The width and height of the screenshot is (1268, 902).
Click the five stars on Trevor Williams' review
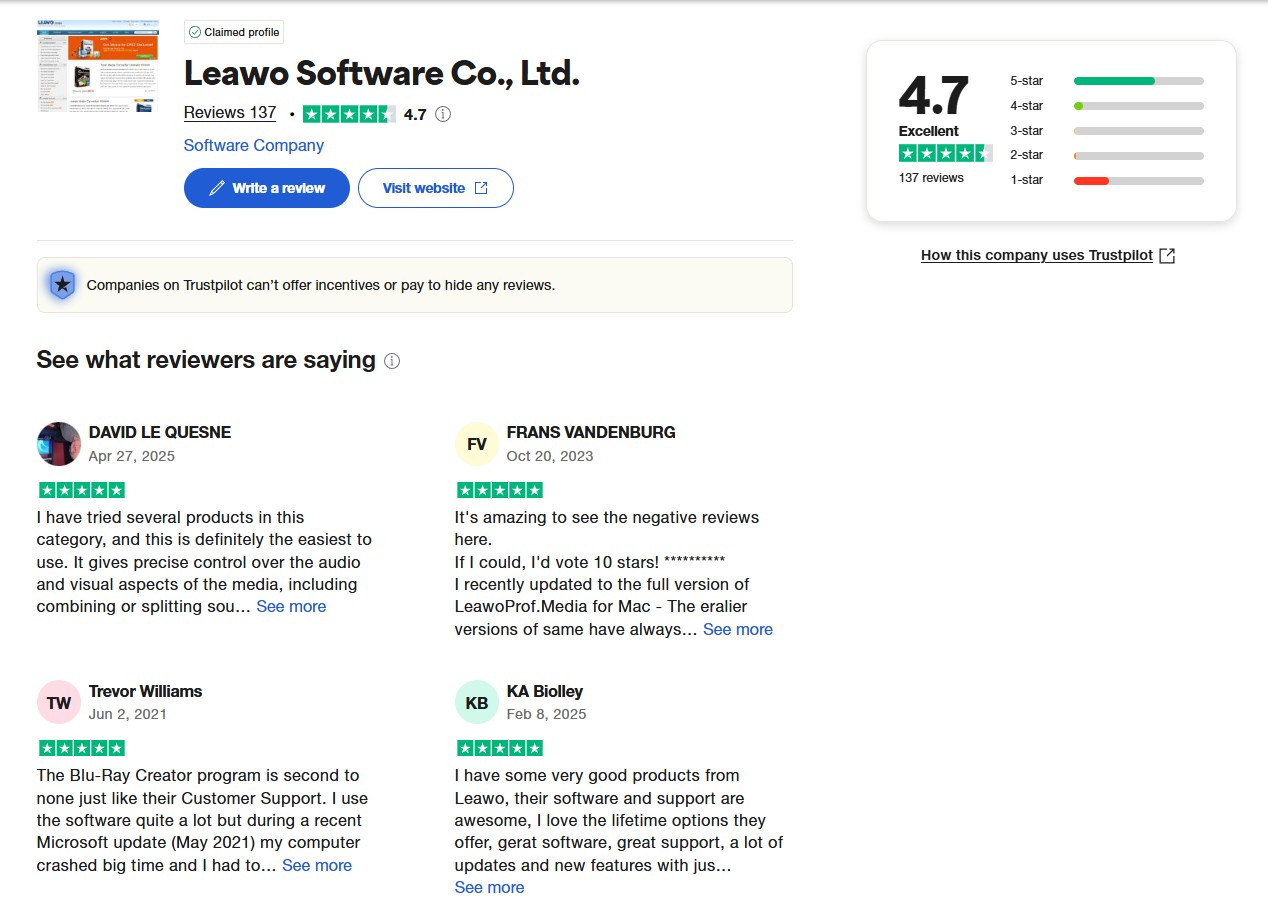[82, 748]
